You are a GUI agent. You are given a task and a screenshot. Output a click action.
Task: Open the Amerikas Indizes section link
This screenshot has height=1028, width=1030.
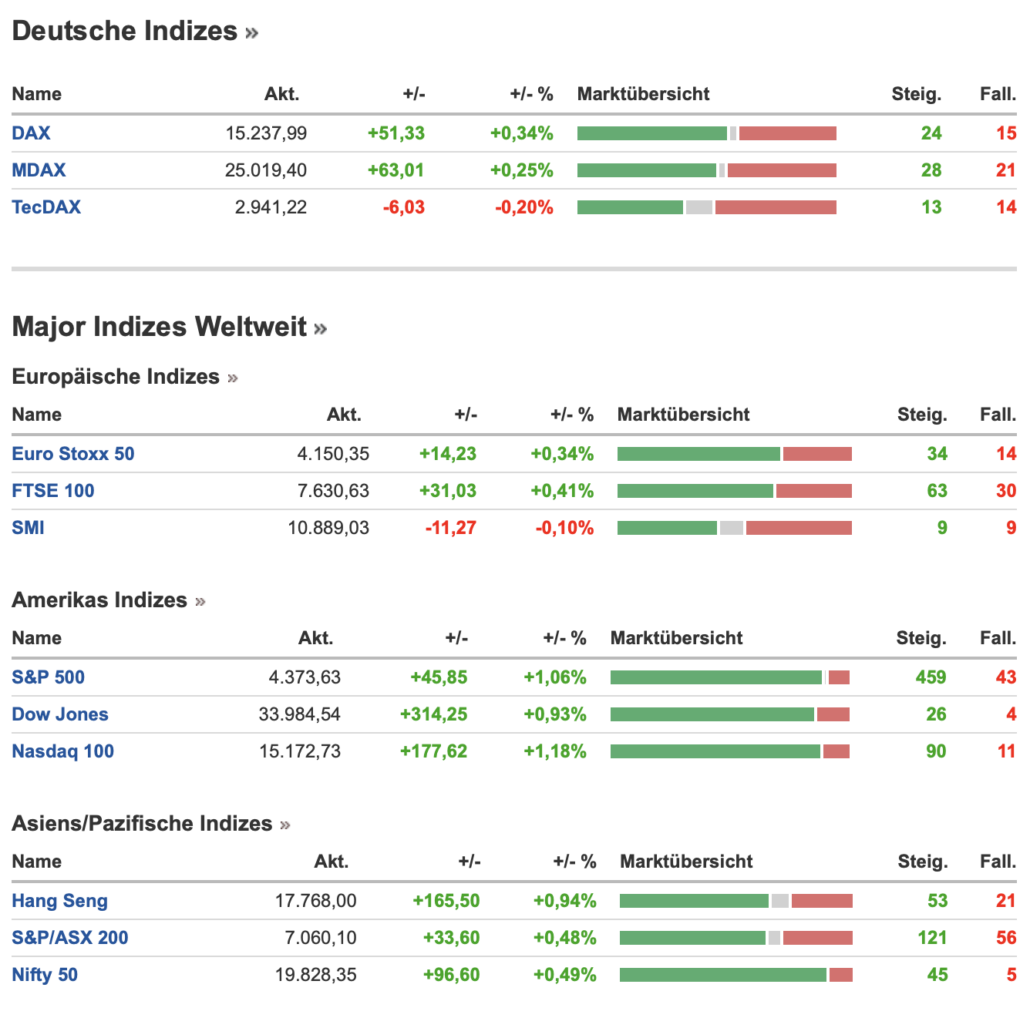[108, 600]
